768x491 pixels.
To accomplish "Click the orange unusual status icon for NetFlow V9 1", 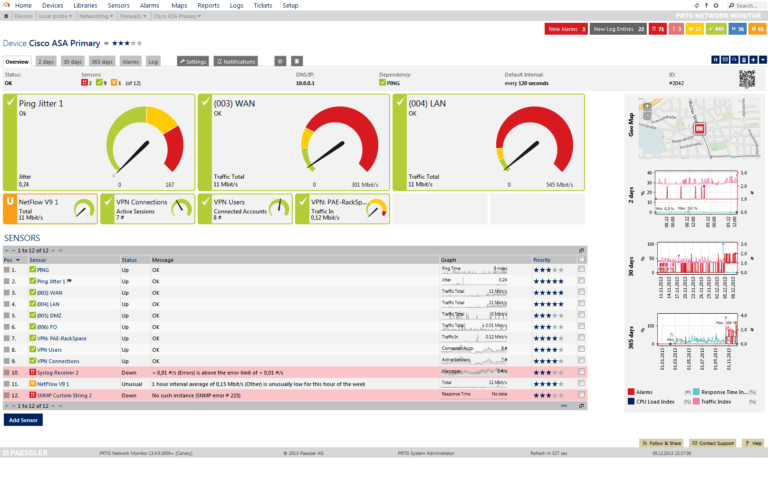I will pos(33,383).
